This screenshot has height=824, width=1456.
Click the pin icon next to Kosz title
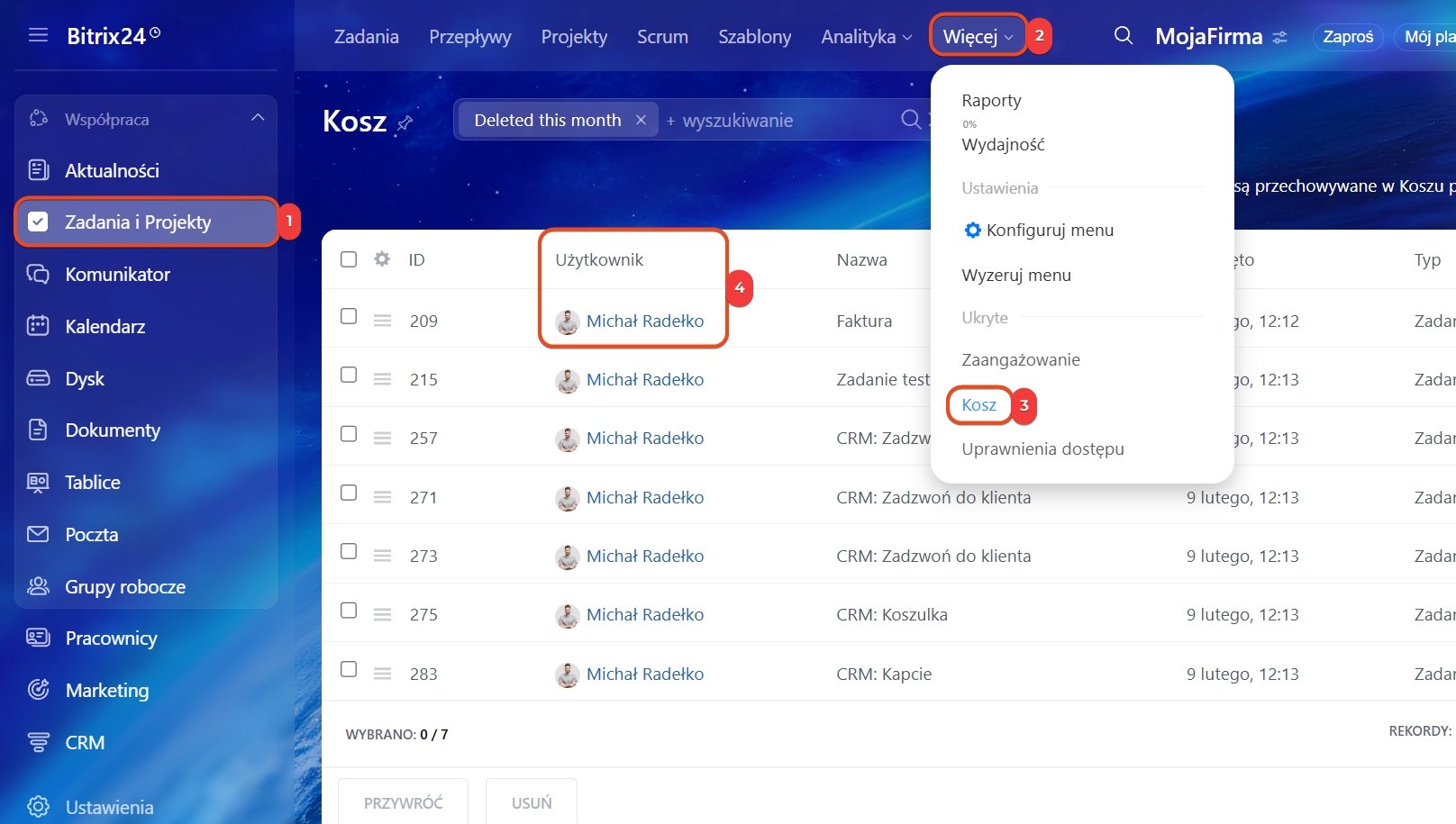[x=405, y=122]
